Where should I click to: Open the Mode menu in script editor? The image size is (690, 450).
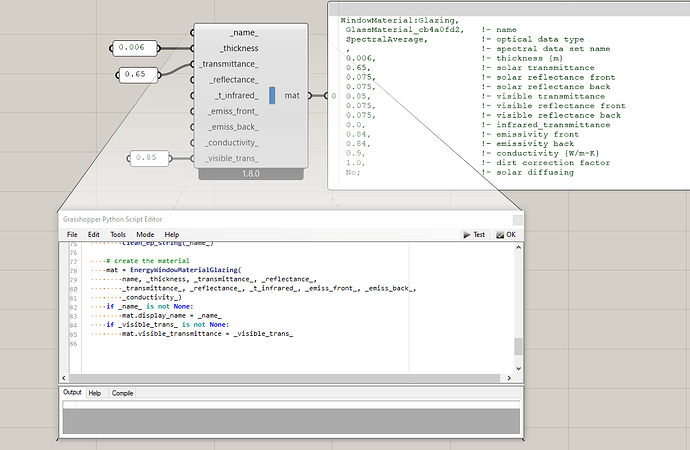(x=145, y=234)
